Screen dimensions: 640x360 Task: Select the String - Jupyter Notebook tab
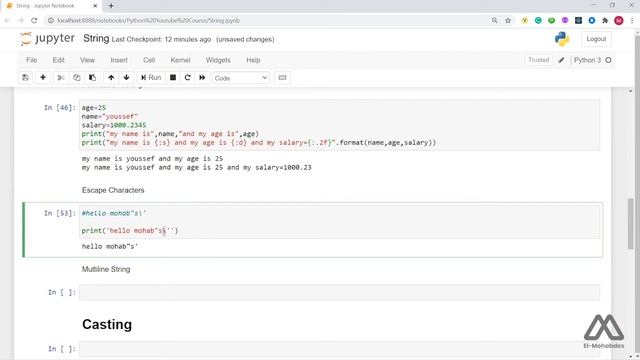tap(51, 6)
